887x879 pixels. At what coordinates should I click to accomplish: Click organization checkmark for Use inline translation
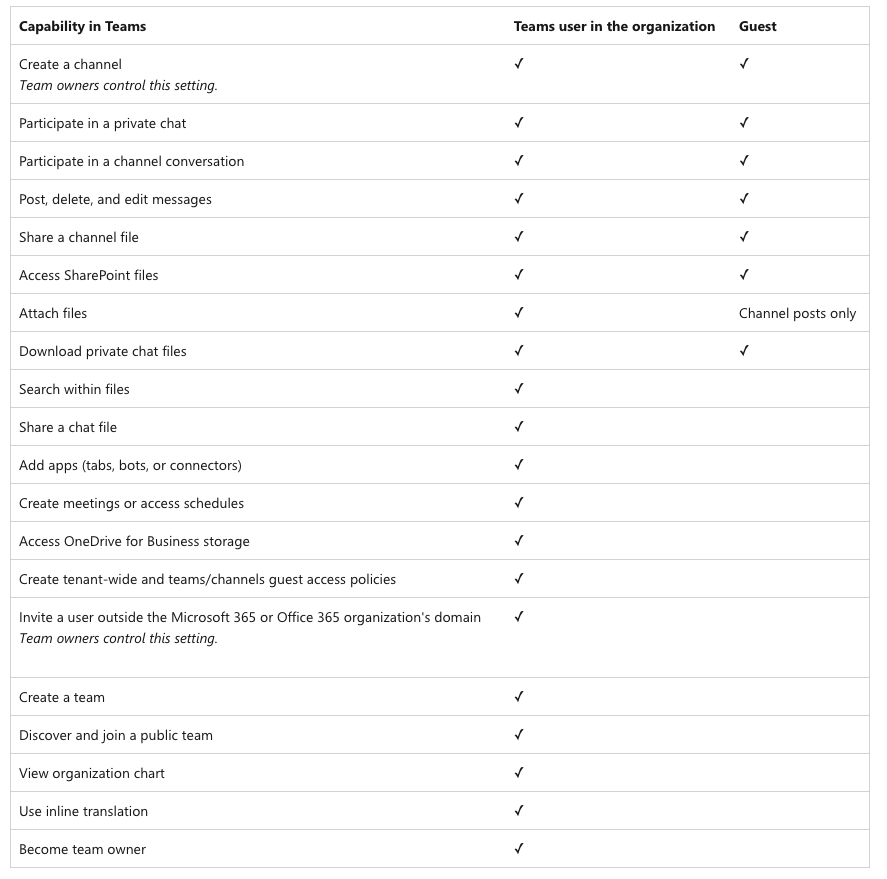pyautogui.click(x=519, y=810)
